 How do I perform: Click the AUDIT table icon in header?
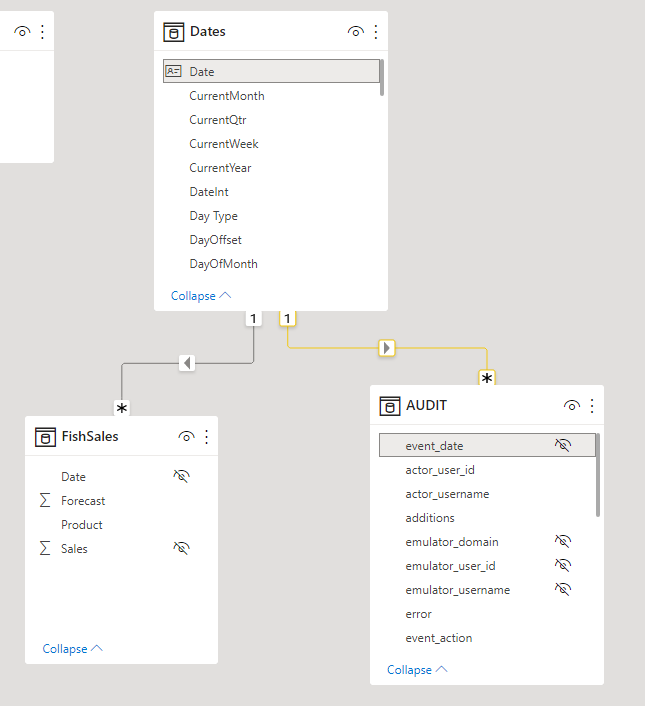390,406
